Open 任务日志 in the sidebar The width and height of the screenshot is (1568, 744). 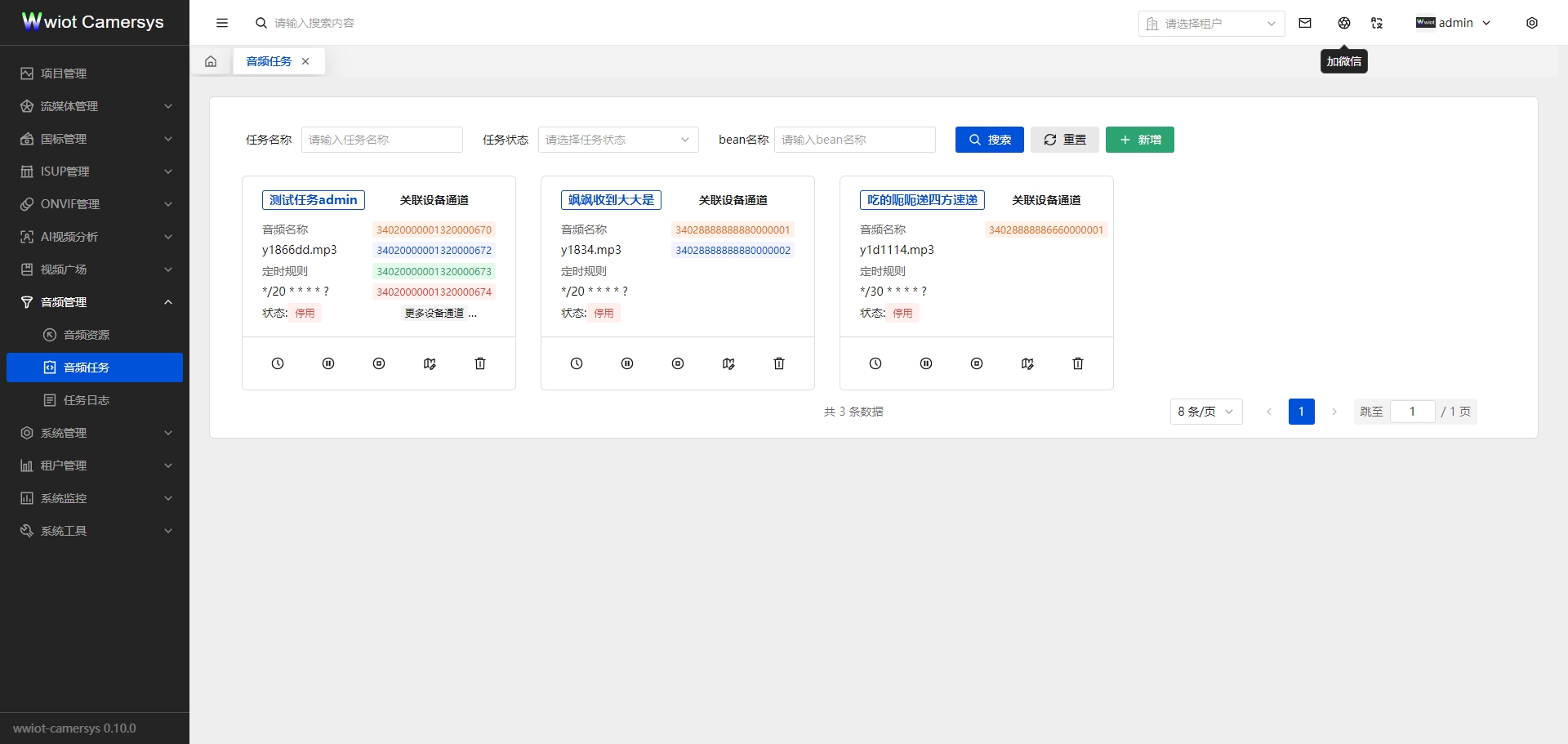point(87,400)
